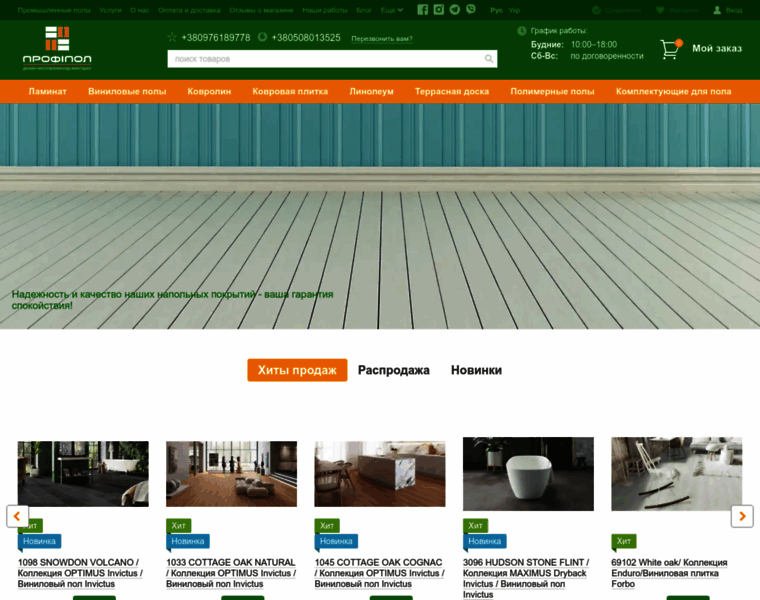The height and width of the screenshot is (600, 760).
Task: Open the Ламинат category
Action: (x=48, y=92)
